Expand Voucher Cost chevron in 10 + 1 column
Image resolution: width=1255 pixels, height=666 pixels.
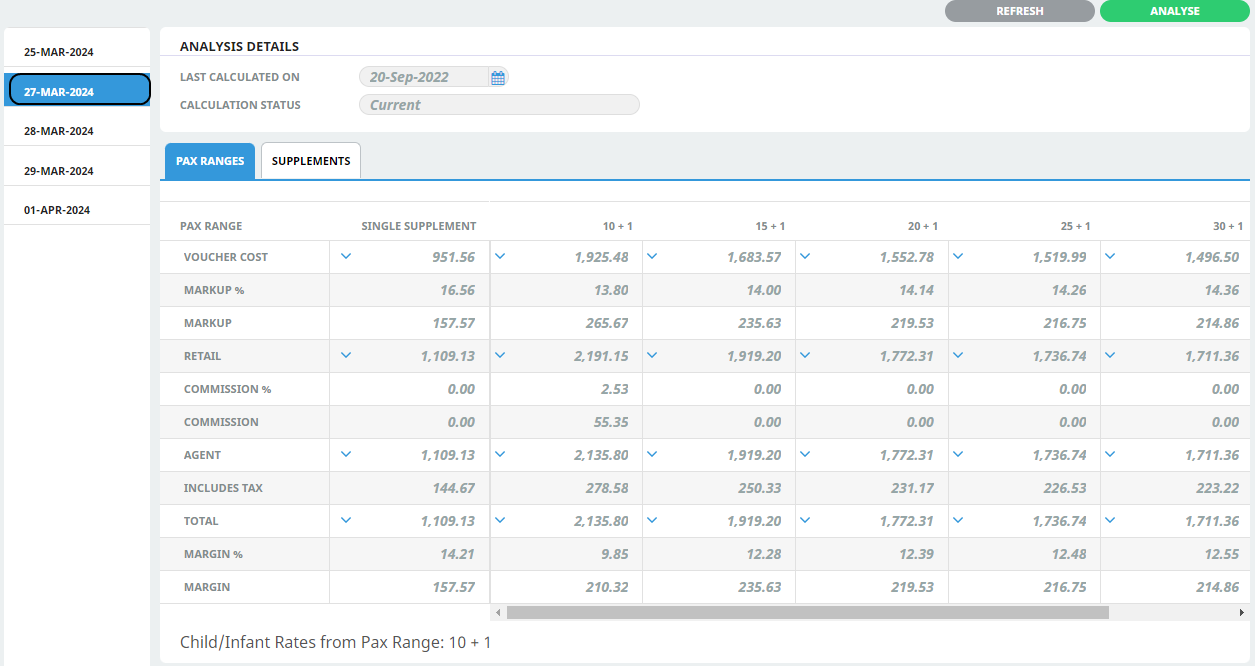(500, 256)
